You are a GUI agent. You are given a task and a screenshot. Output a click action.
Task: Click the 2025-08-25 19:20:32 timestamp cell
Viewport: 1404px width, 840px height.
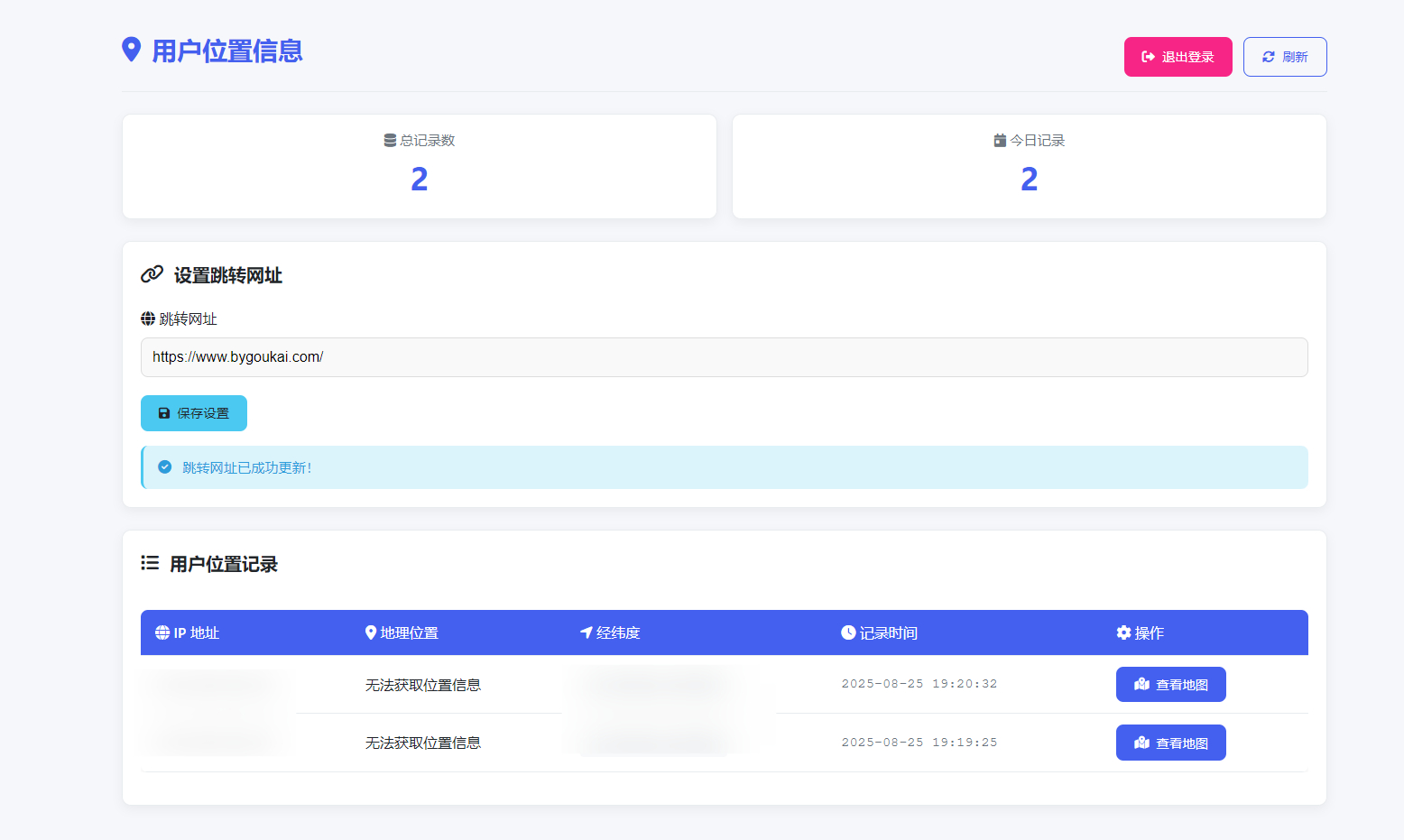click(x=919, y=684)
